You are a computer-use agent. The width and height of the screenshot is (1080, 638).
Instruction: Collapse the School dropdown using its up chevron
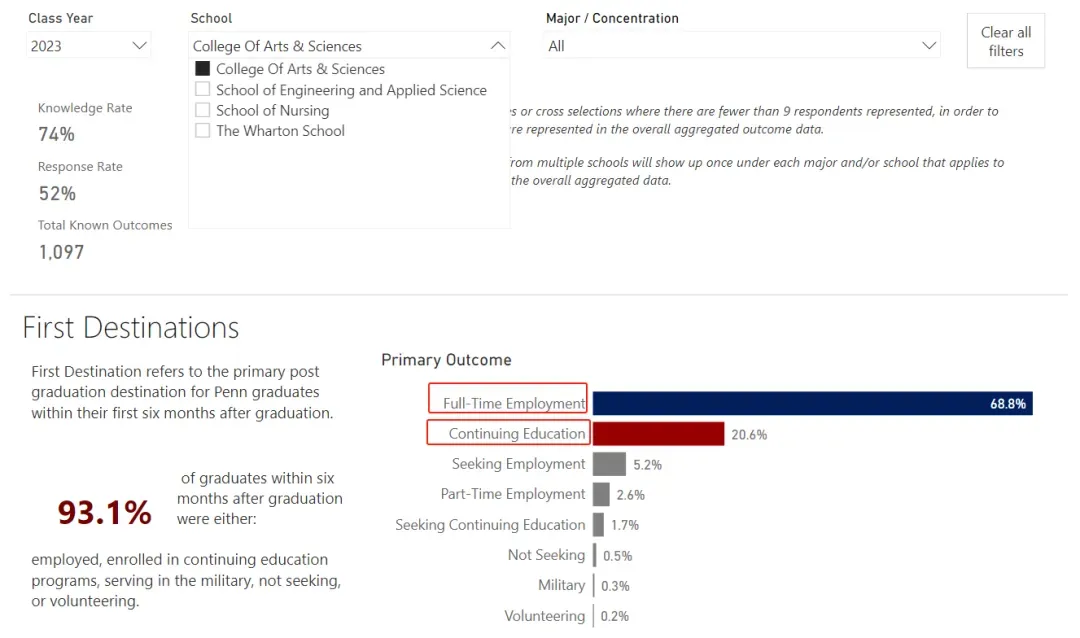coord(497,46)
